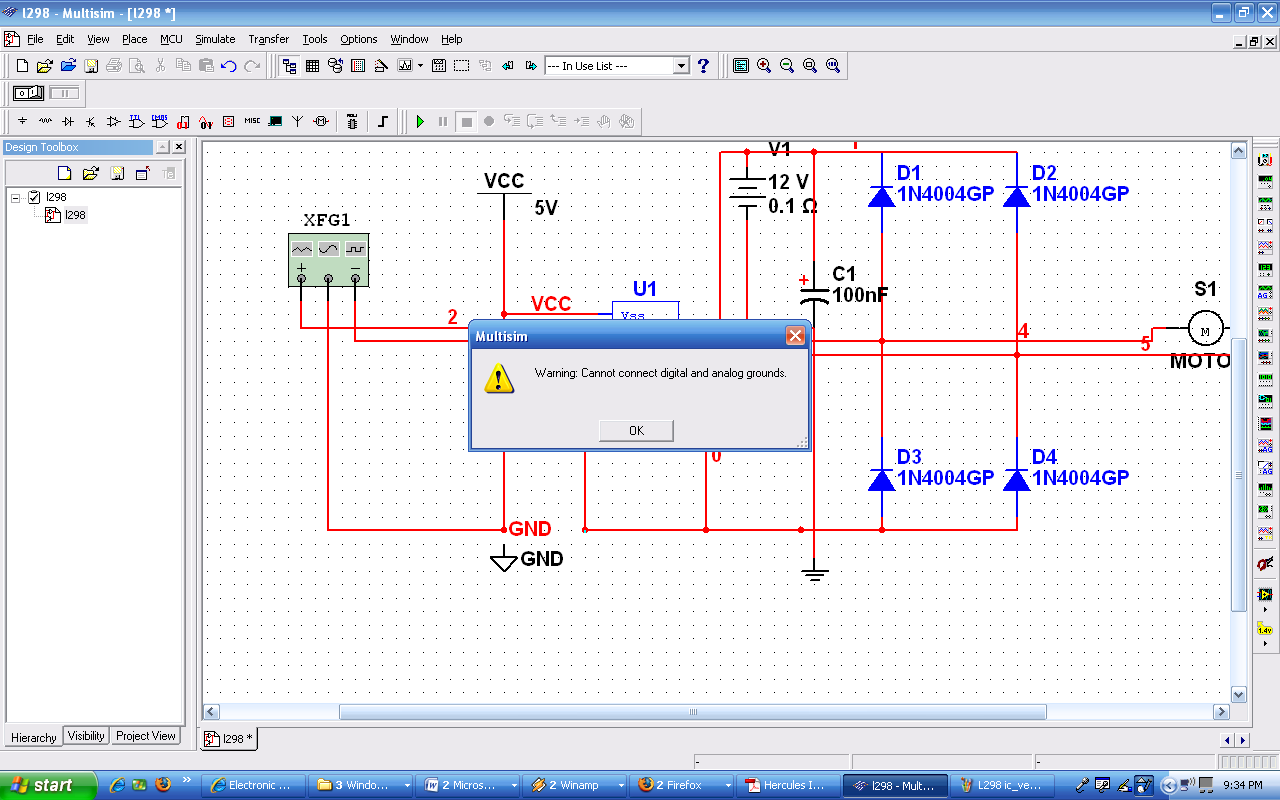The image size is (1280, 800).
Task: Place an RF antenna component icon
Action: pos(298,121)
